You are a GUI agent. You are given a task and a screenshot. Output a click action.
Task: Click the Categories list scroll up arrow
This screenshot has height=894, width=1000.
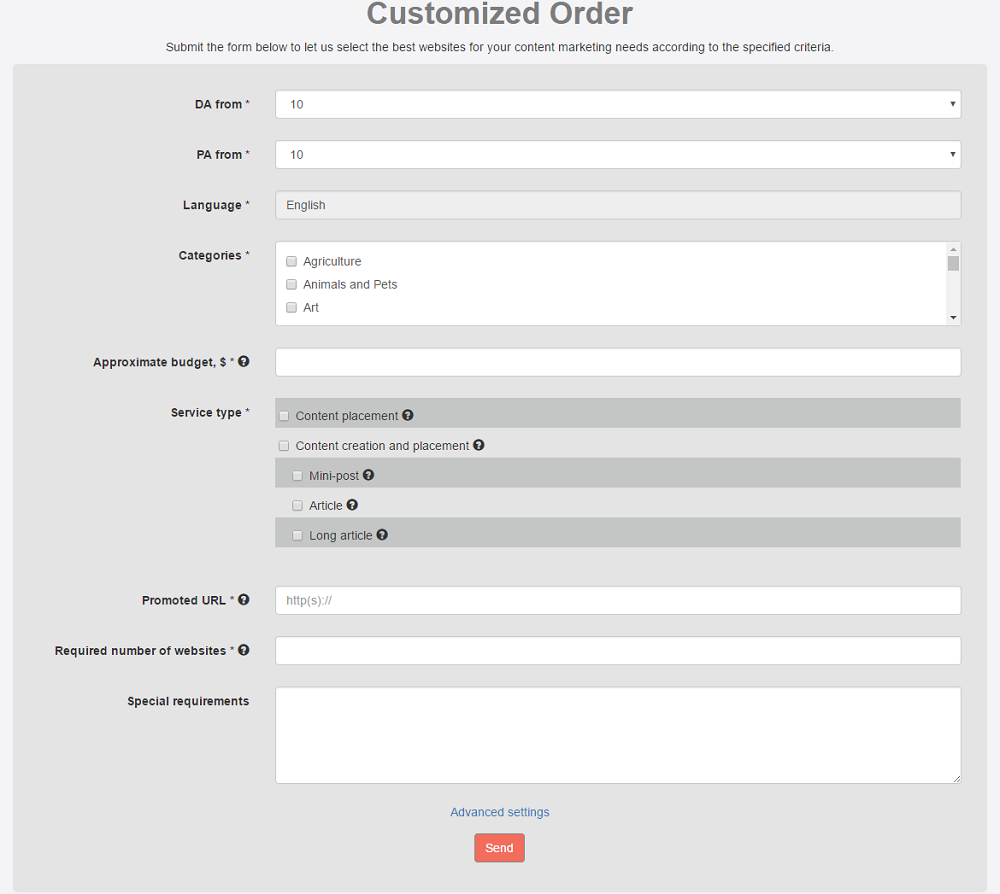pos(953,249)
